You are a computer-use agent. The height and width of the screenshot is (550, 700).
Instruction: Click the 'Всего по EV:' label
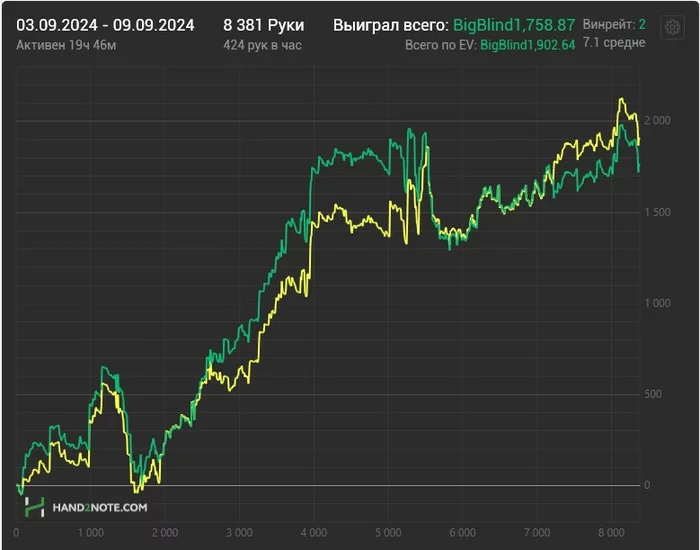point(441,45)
